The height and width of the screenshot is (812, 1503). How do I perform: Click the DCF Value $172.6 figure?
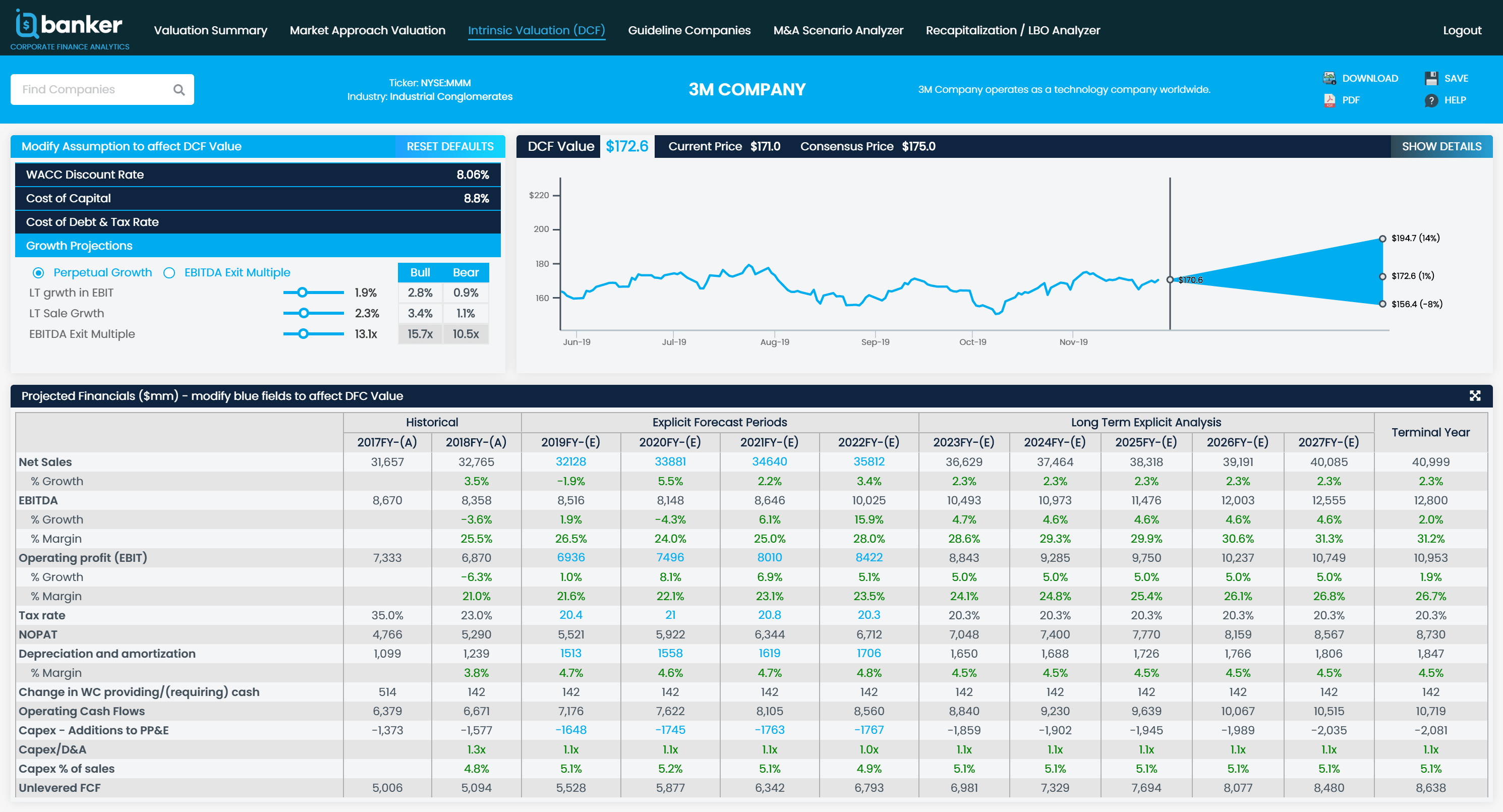click(626, 146)
